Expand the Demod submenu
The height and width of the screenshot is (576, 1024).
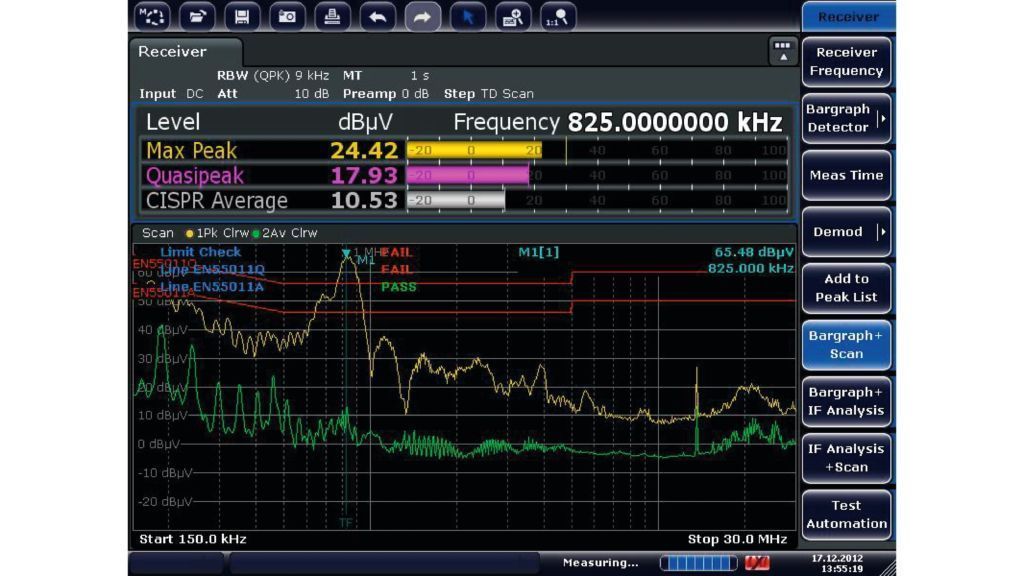coord(846,232)
